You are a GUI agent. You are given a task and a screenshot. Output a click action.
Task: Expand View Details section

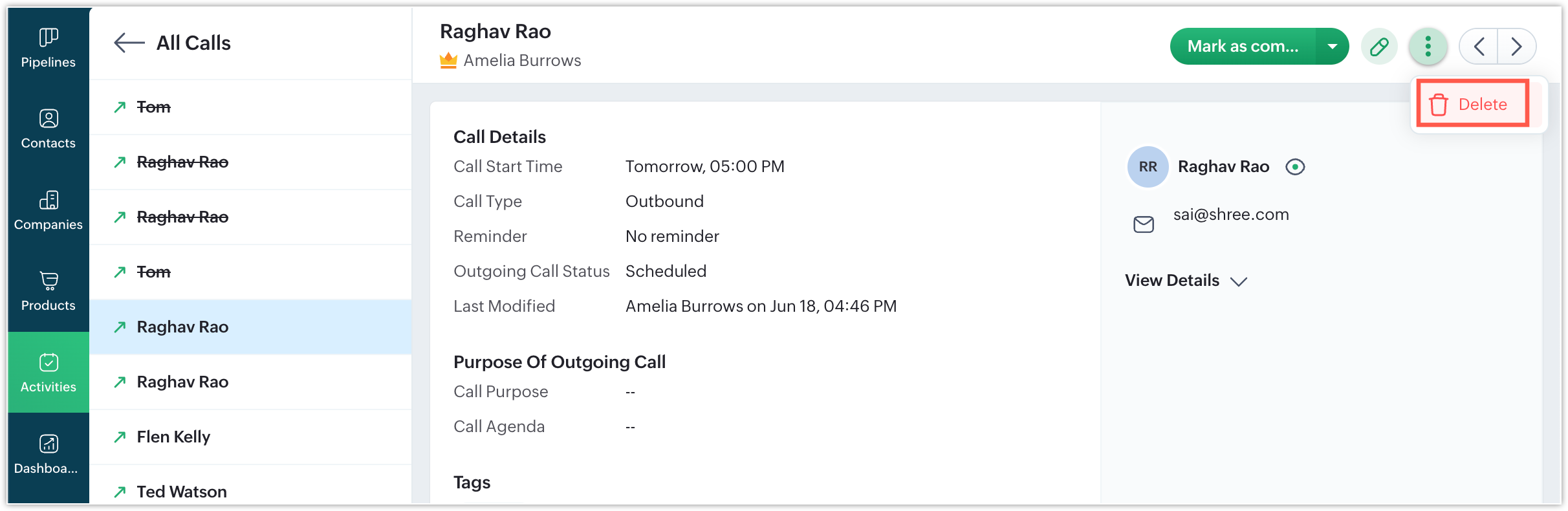[x=1186, y=281]
